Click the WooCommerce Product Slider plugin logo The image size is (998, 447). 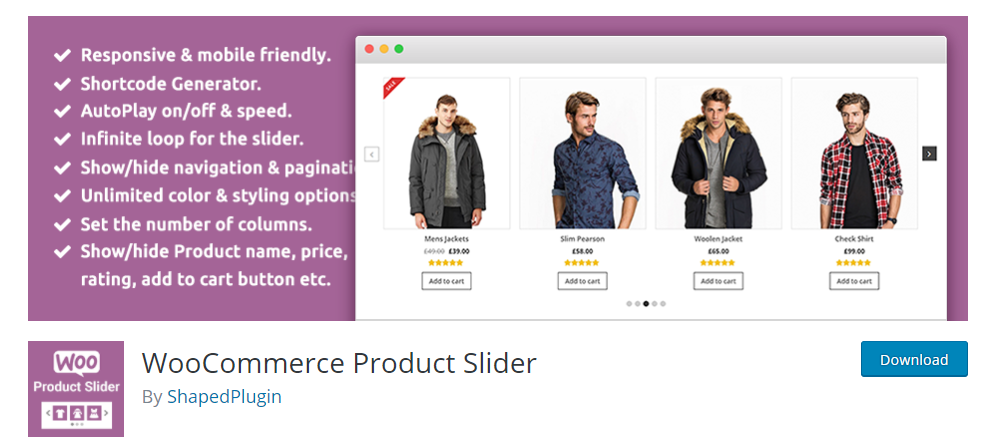[x=76, y=389]
